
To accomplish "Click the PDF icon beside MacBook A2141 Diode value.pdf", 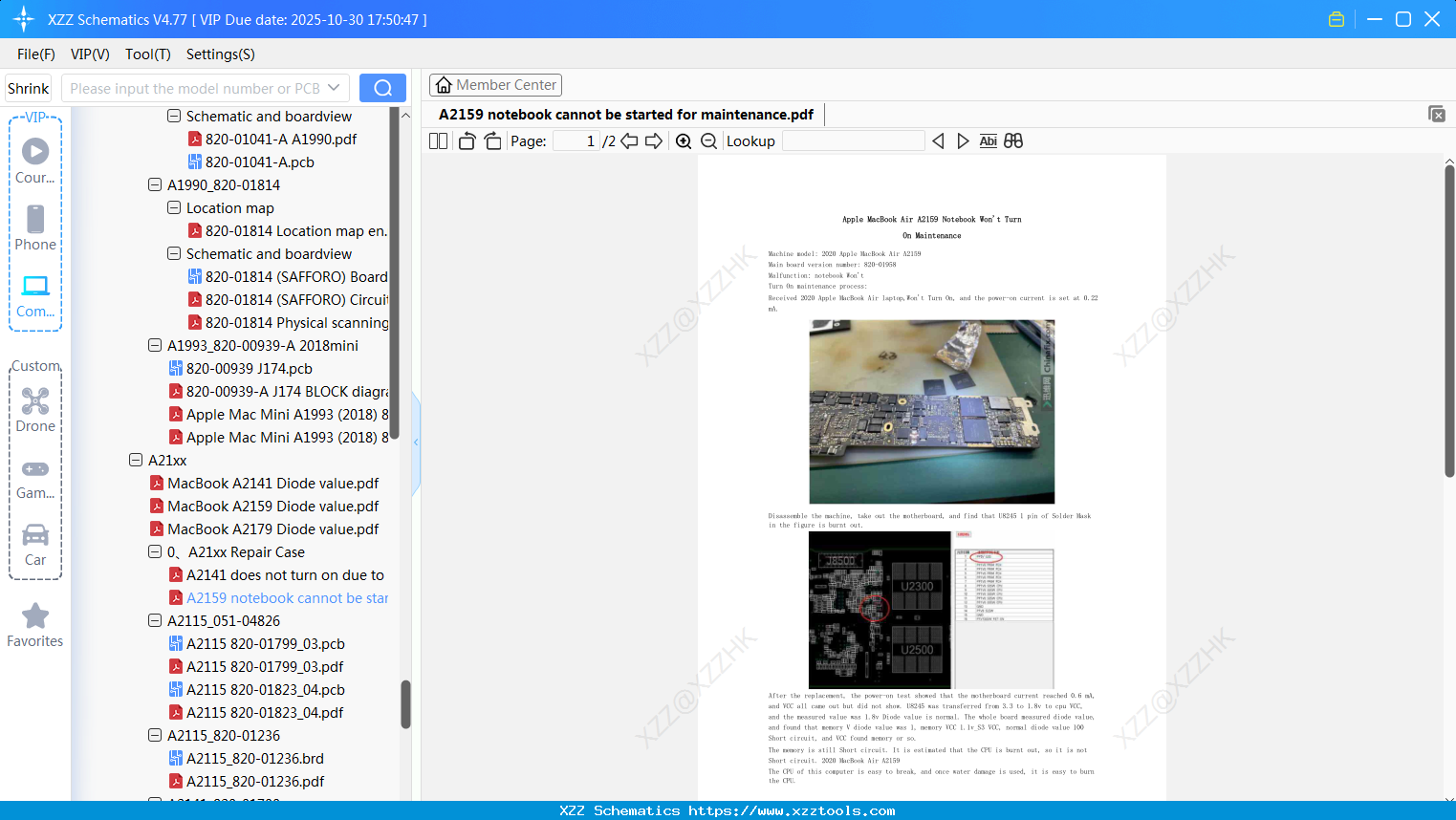I will pos(157,484).
